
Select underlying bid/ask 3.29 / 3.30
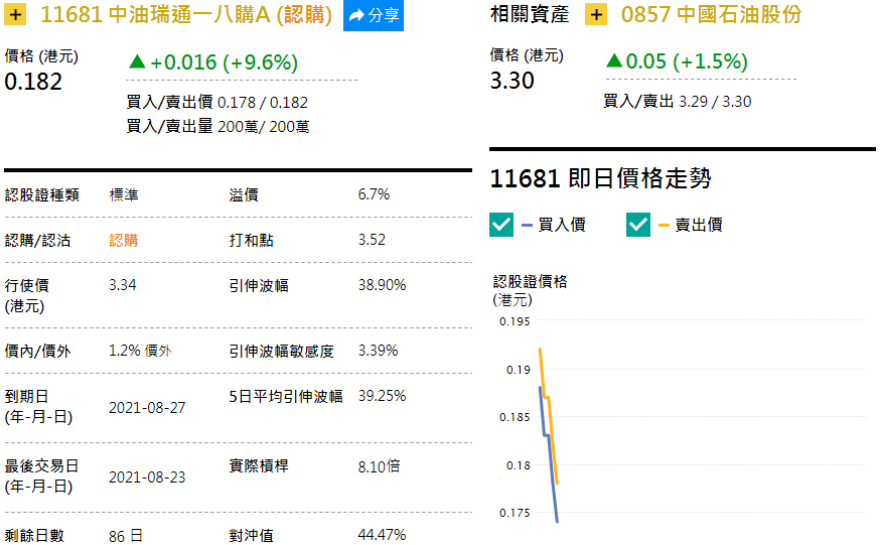(x=715, y=102)
